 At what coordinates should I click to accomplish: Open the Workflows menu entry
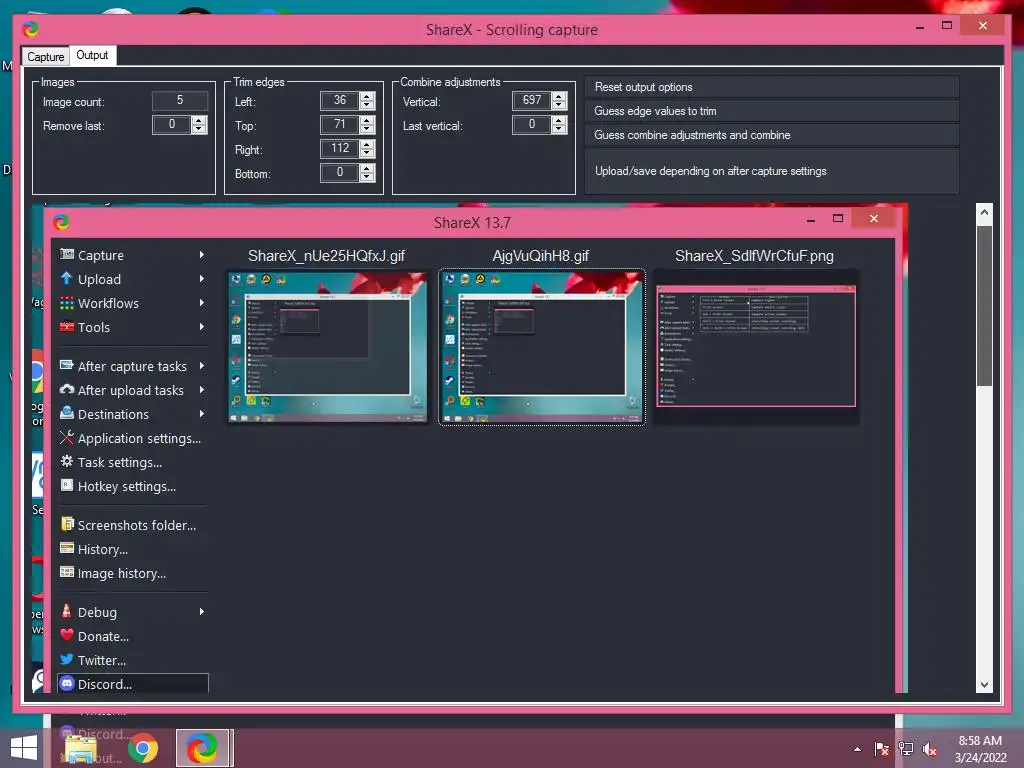point(133,303)
